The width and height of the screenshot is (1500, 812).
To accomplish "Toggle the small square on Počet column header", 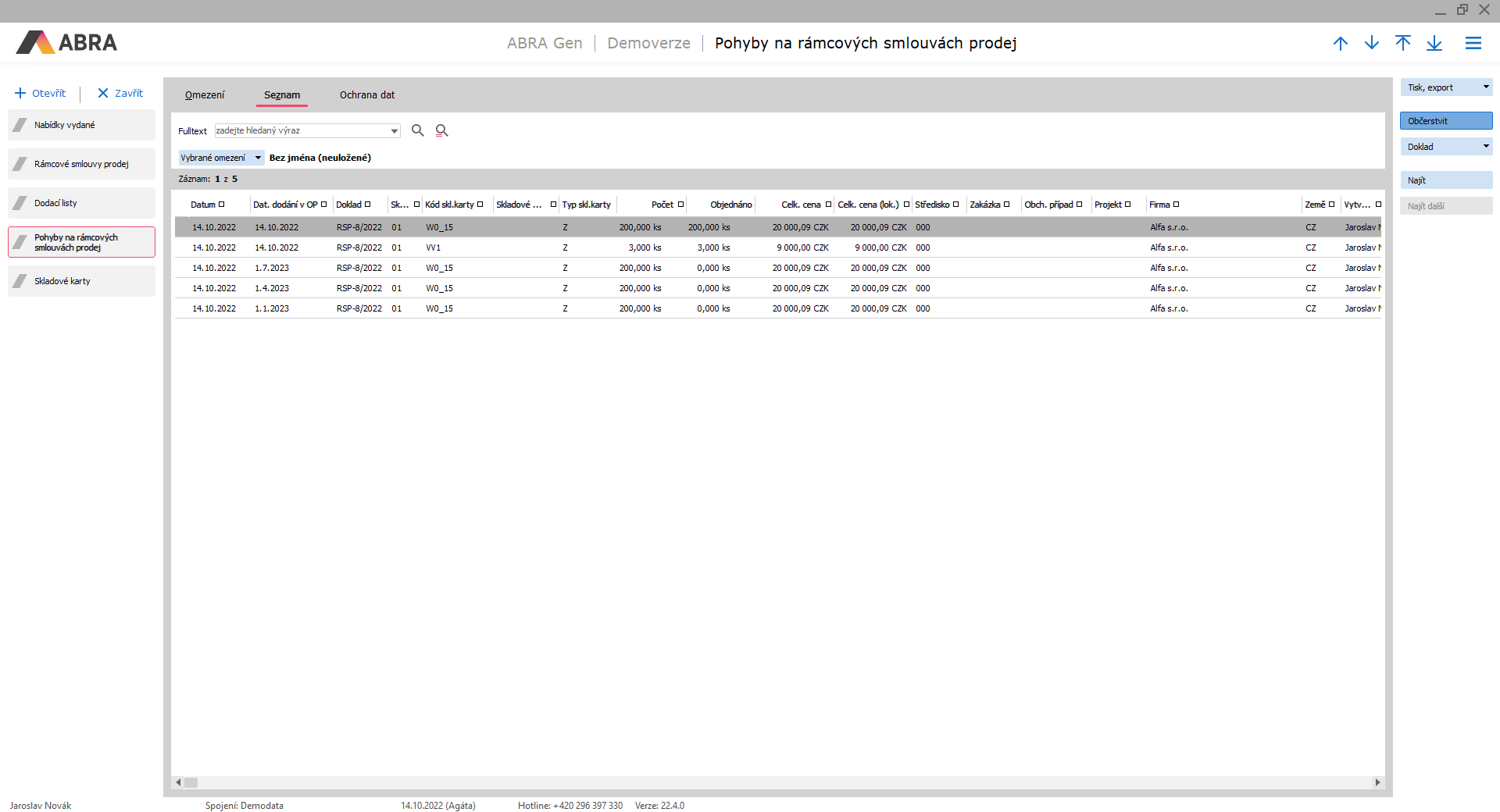I will tap(680, 205).
